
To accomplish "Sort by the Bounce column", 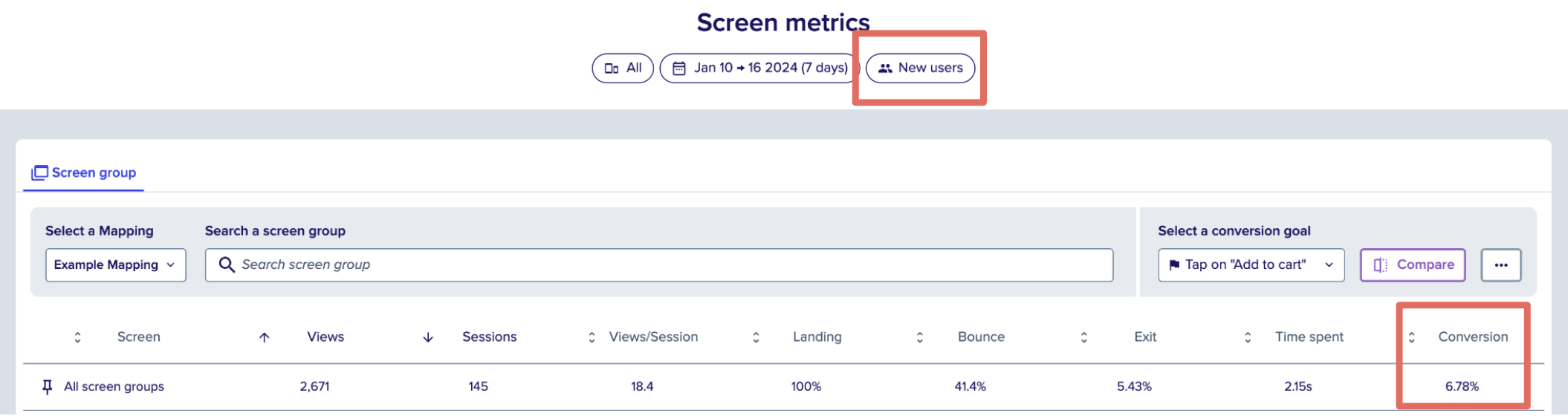I will [919, 337].
